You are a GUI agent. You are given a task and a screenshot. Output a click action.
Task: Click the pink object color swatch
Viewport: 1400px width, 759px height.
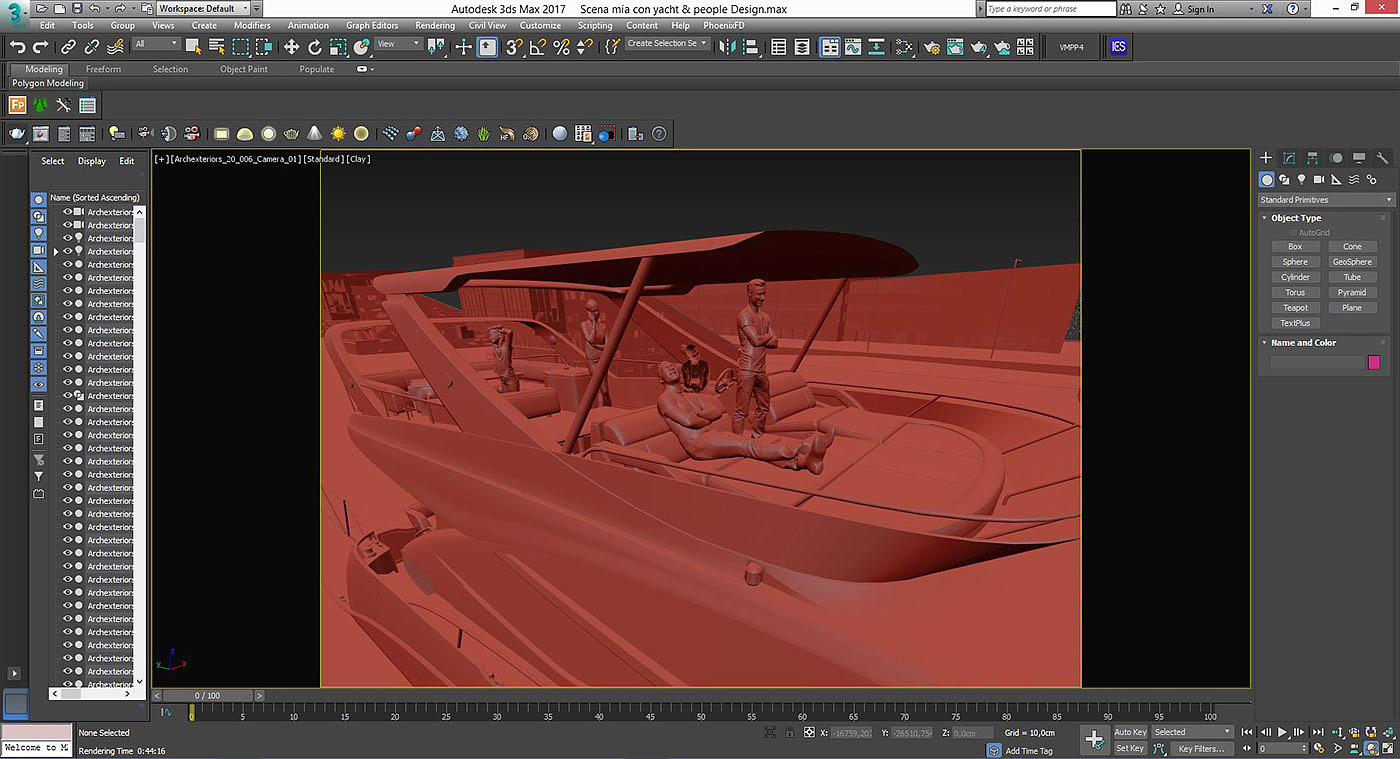(1374, 363)
